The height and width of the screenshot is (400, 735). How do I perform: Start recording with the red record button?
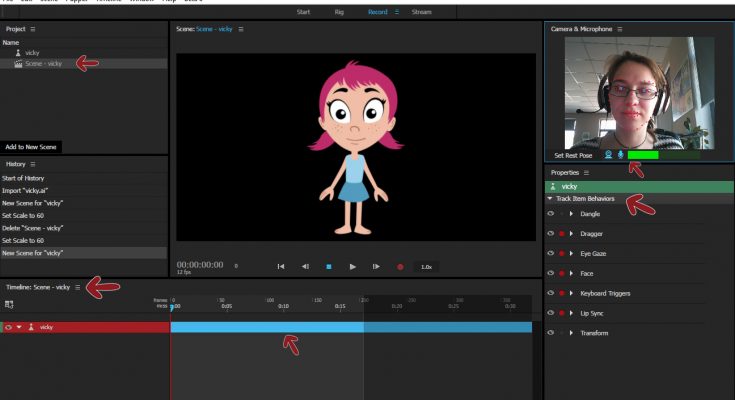tap(400, 267)
